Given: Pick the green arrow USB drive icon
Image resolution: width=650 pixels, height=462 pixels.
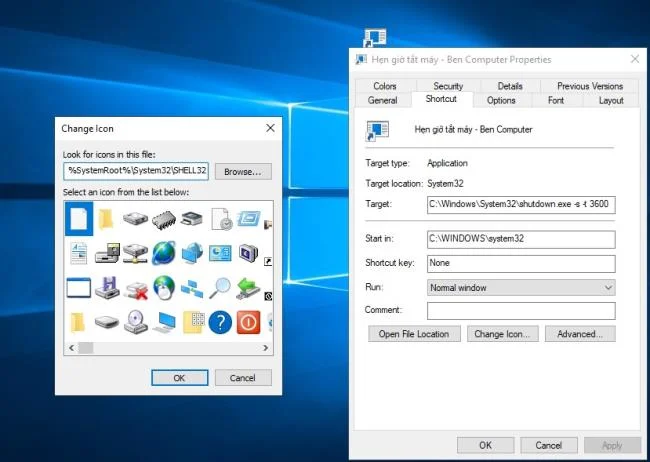Looking at the screenshot, I should [248, 288].
